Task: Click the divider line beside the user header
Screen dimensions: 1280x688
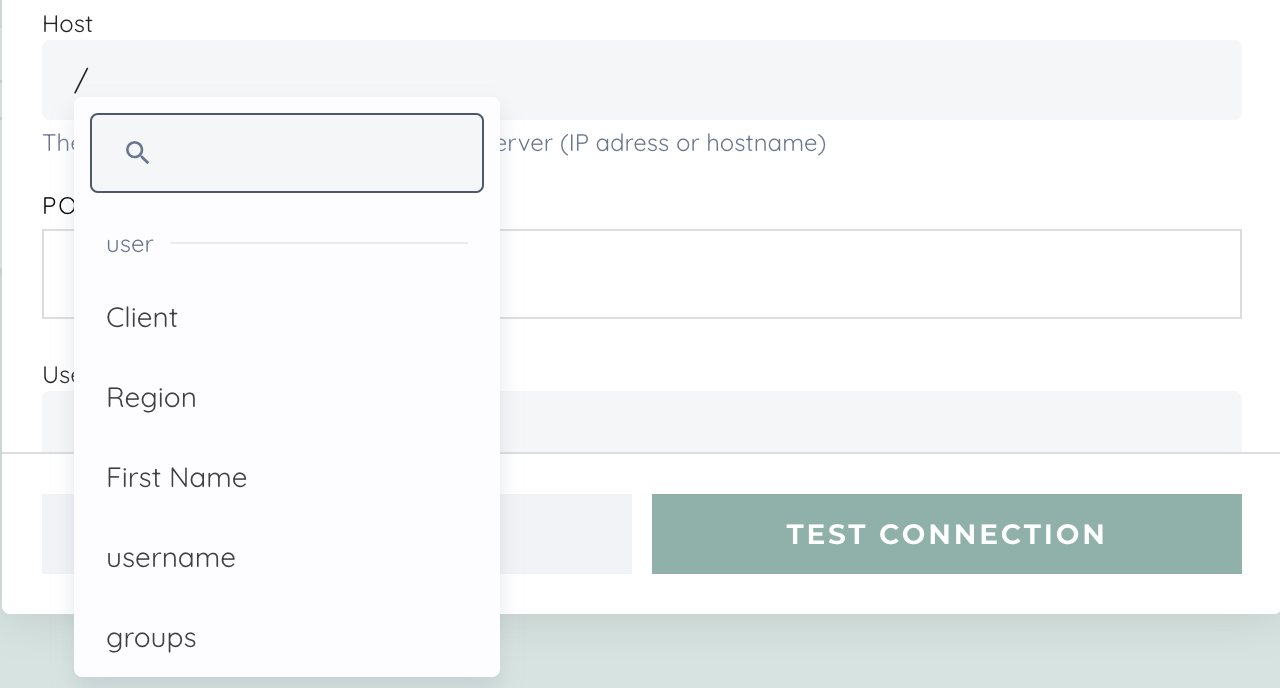Action: click(318, 243)
